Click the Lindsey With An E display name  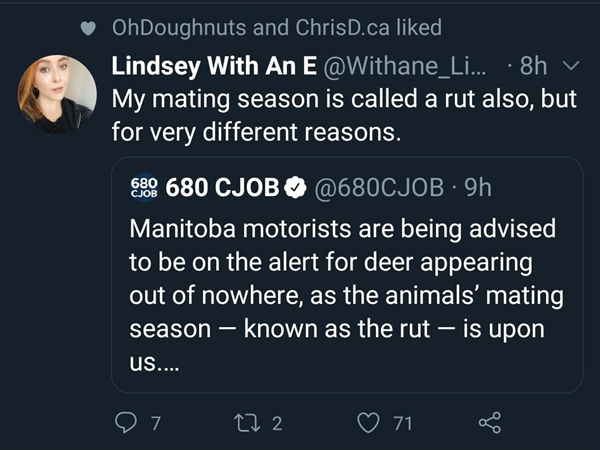(214, 66)
